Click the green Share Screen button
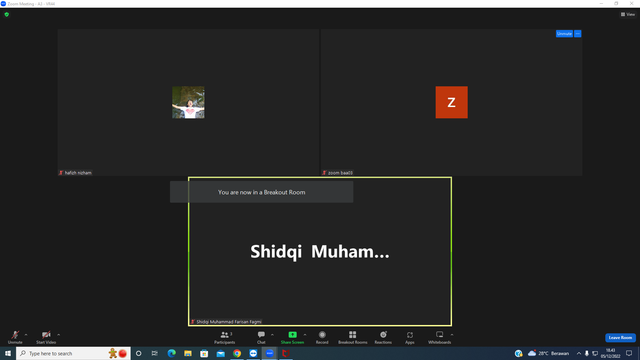The image size is (640, 360). [292, 337]
